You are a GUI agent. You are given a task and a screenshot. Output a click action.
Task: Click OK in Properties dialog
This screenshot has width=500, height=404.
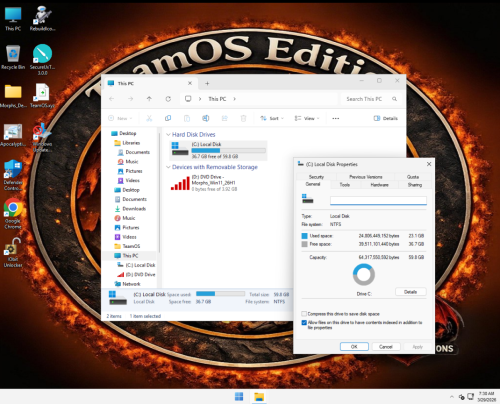[354, 347]
